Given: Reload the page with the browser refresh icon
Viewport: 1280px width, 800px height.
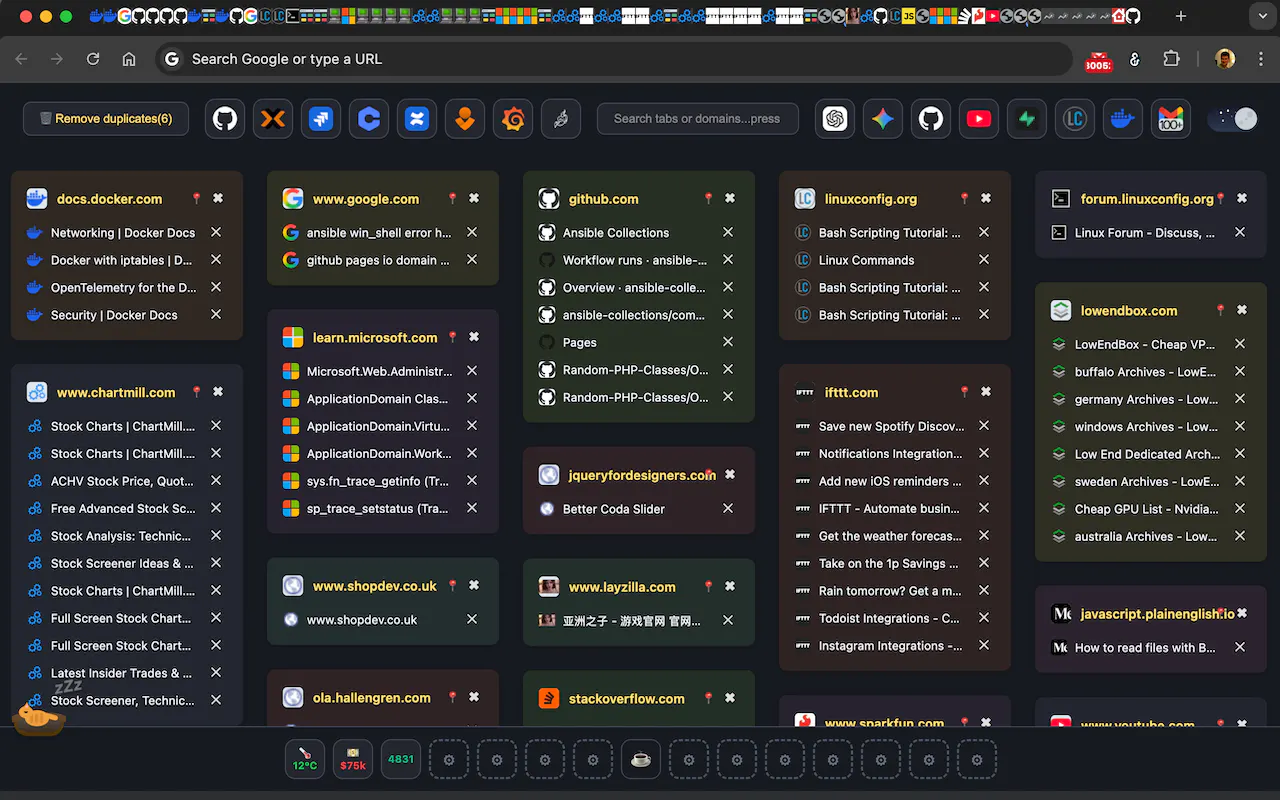Looking at the screenshot, I should [x=93, y=59].
